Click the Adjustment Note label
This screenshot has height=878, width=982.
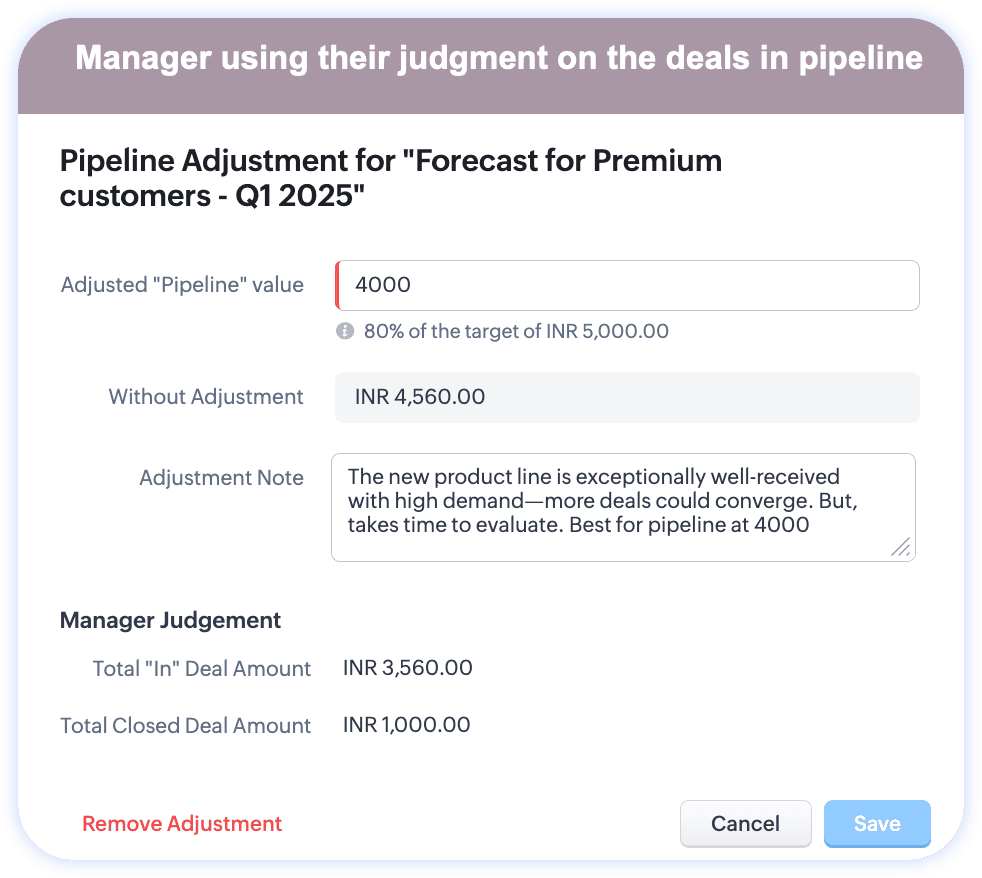[221, 477]
